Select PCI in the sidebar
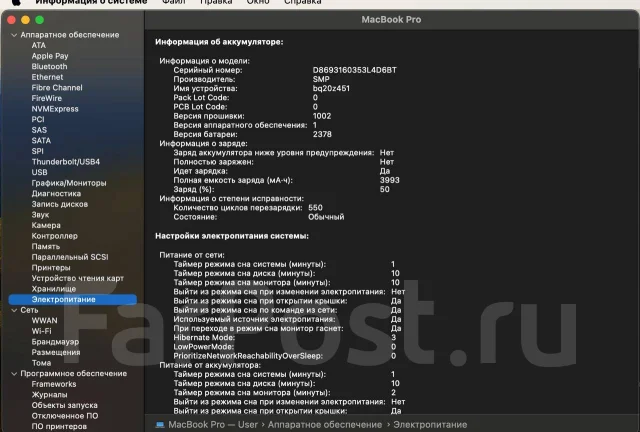Image resolution: width=640 pixels, height=432 pixels. pos(38,120)
